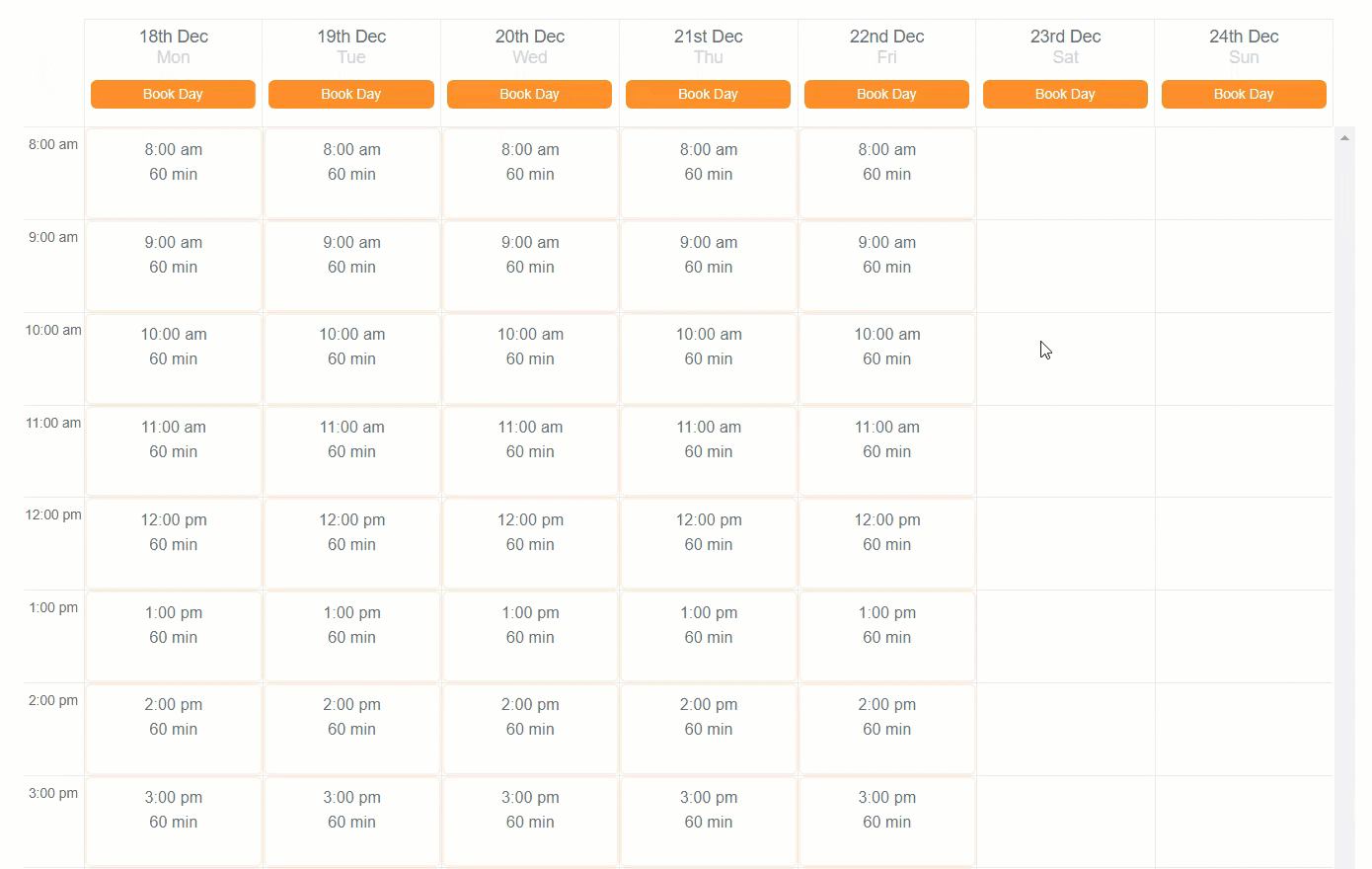Click the 12:00 pm time axis label
Screen dimensions: 1372x869
click(x=53, y=514)
